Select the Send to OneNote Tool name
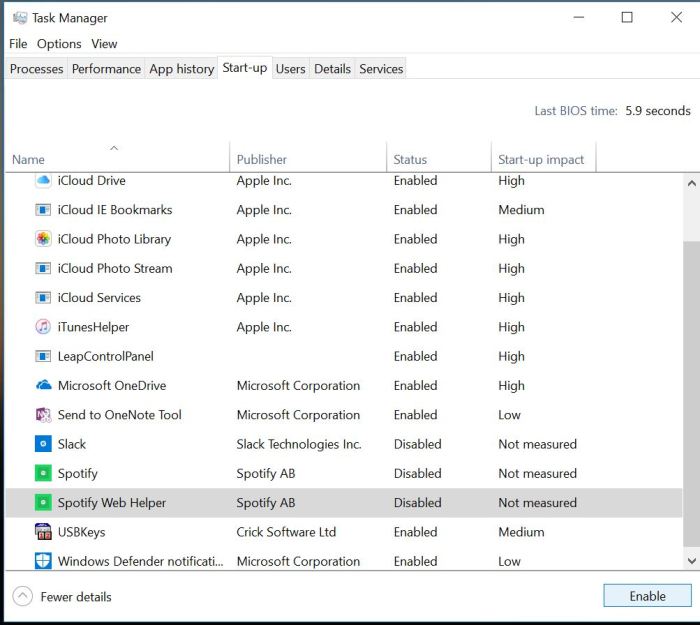700x625 pixels. pos(120,415)
